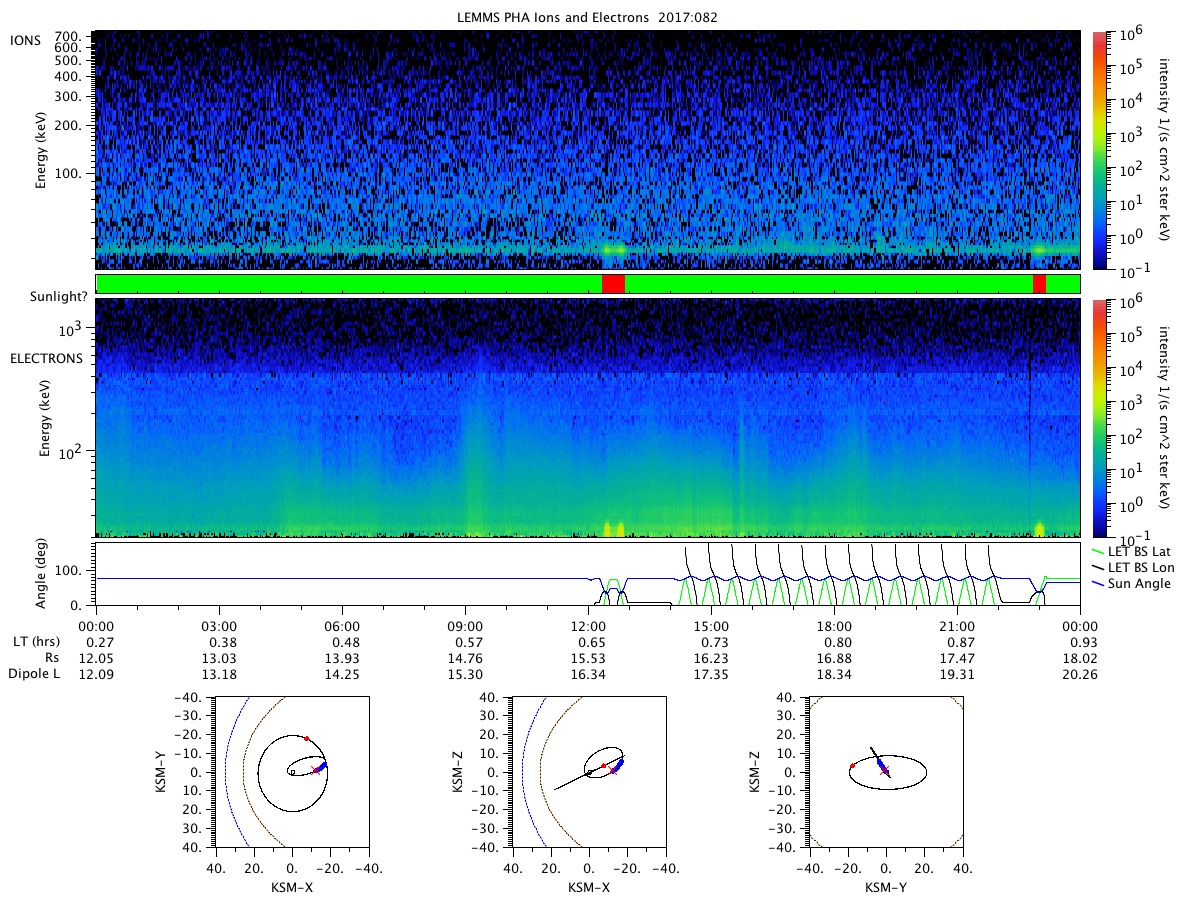Click the second red block in Sunlight bar
Image resolution: width=1200 pixels, height=900 pixels.
click(1039, 284)
